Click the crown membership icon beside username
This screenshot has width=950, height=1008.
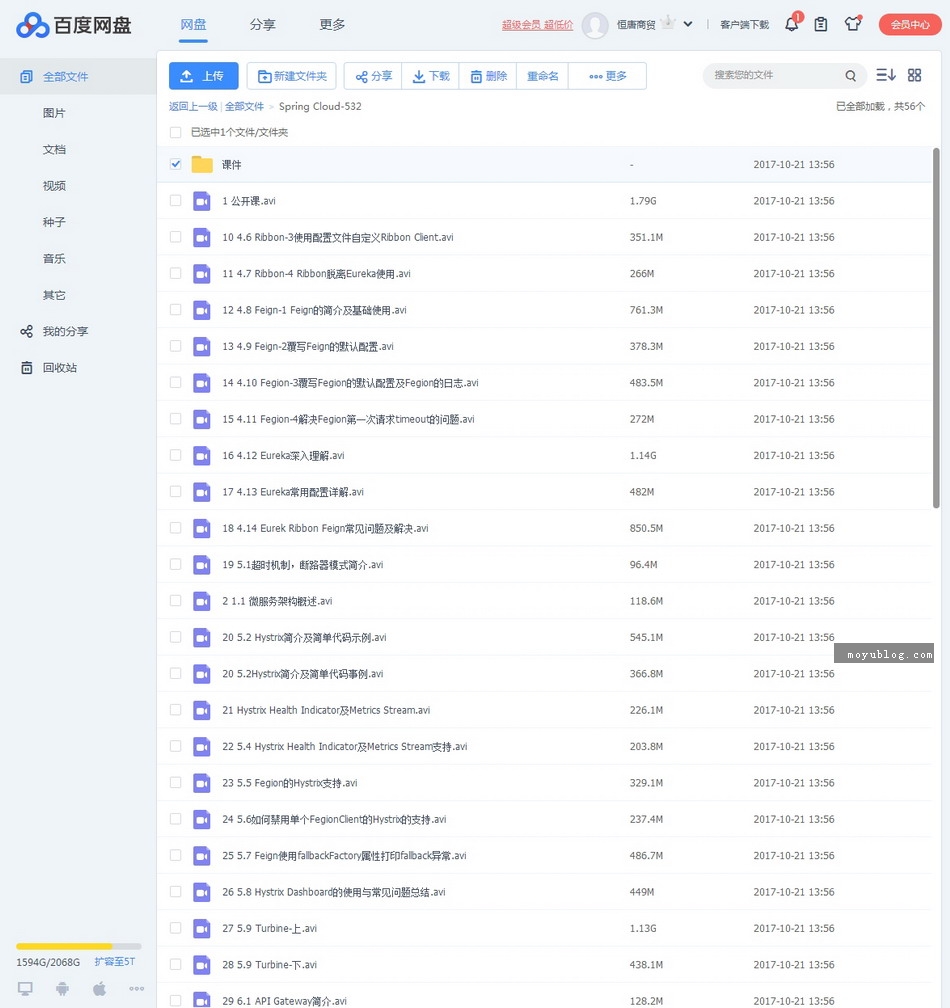tap(668, 23)
